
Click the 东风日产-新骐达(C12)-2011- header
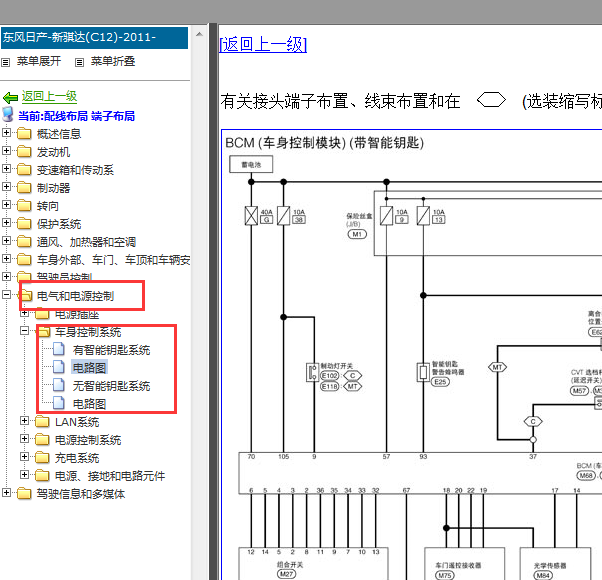click(94, 38)
